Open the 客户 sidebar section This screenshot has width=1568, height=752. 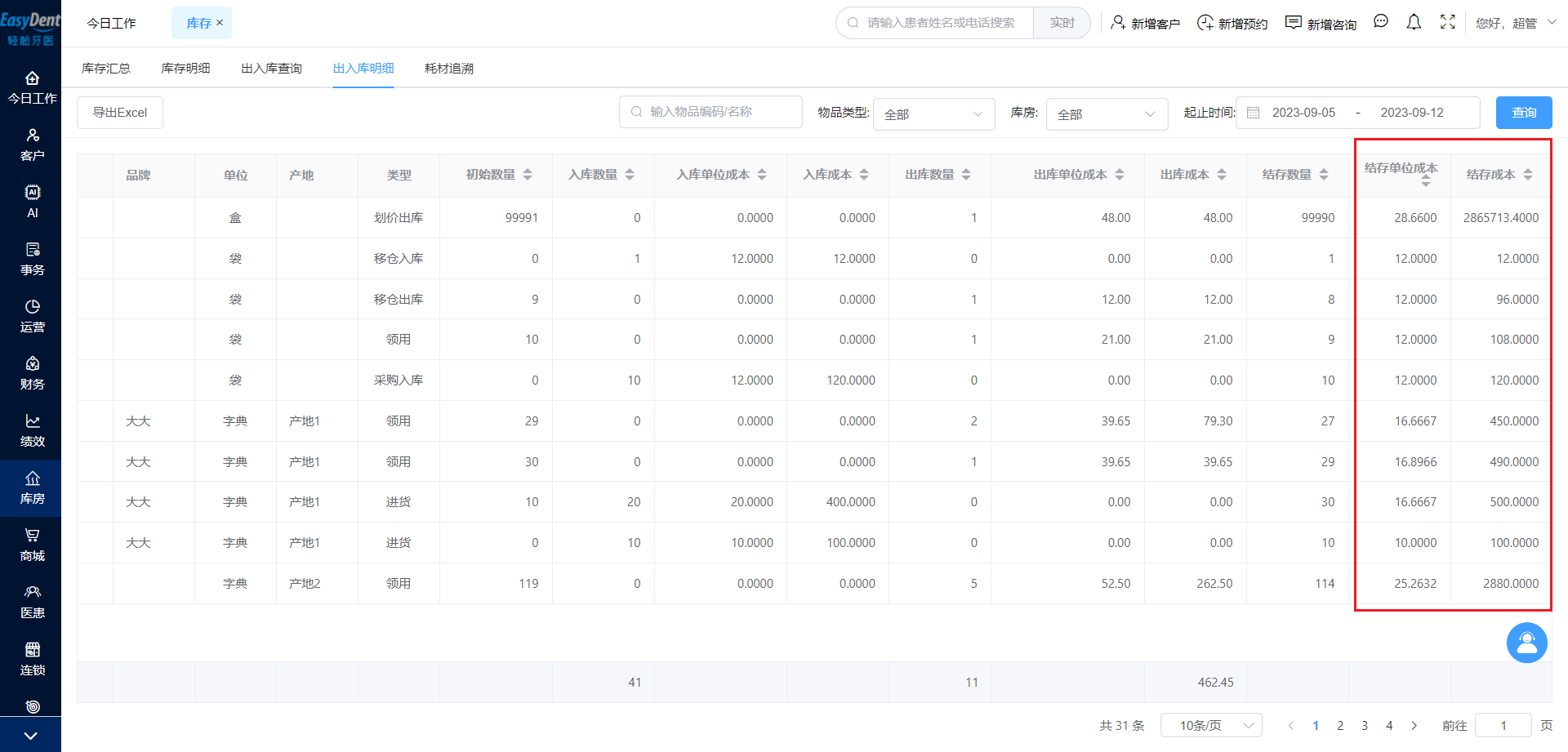coord(32,145)
